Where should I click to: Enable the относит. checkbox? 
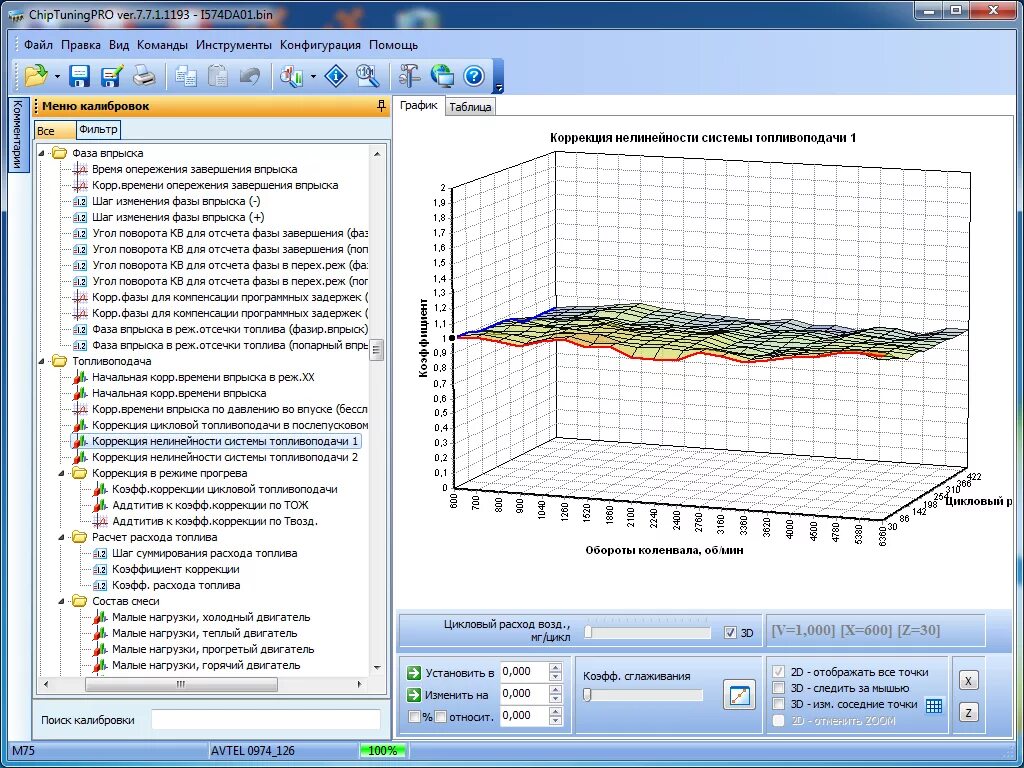coord(441,716)
